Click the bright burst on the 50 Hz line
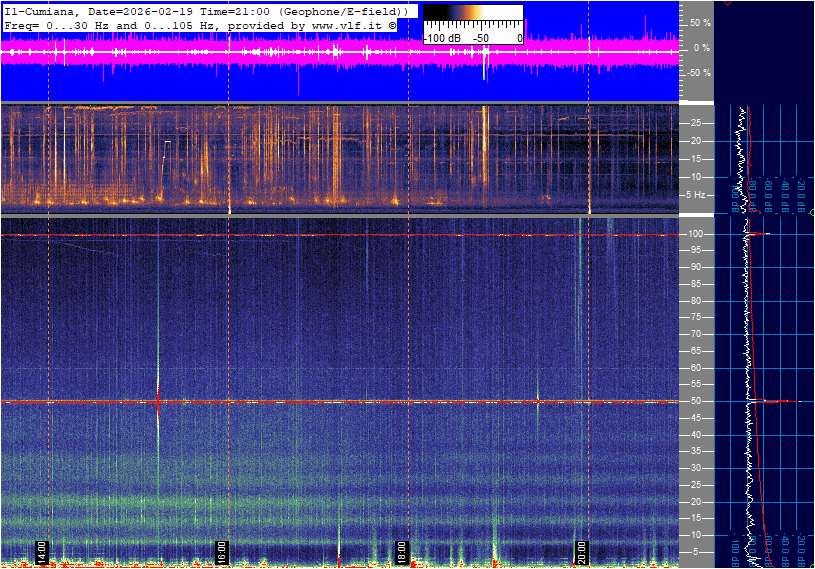815x569 pixels. [158, 401]
